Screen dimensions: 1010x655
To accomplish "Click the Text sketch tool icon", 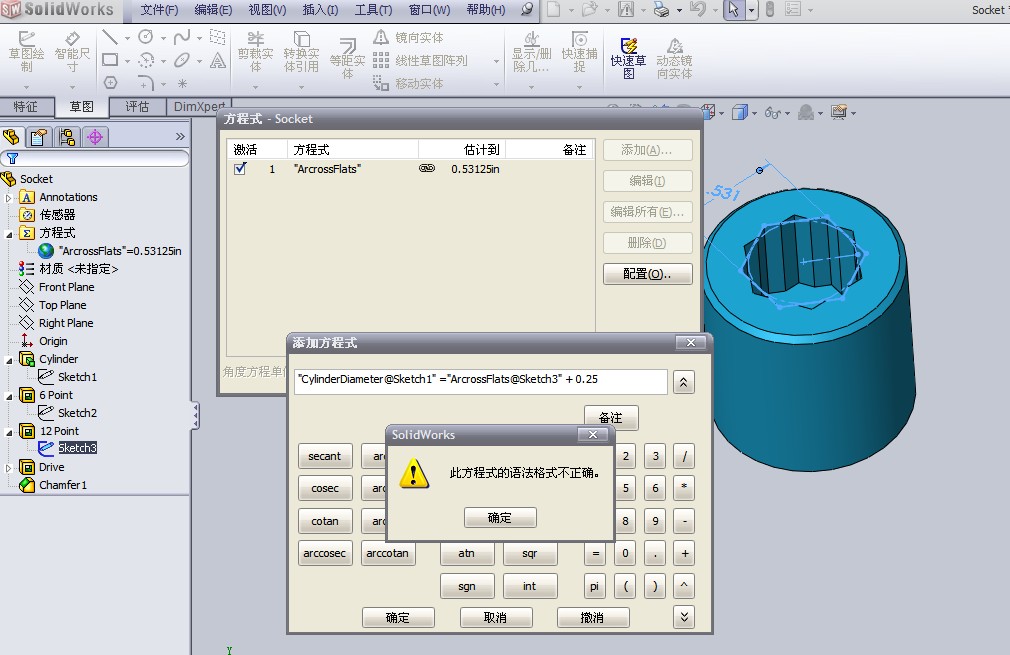I will [218, 60].
